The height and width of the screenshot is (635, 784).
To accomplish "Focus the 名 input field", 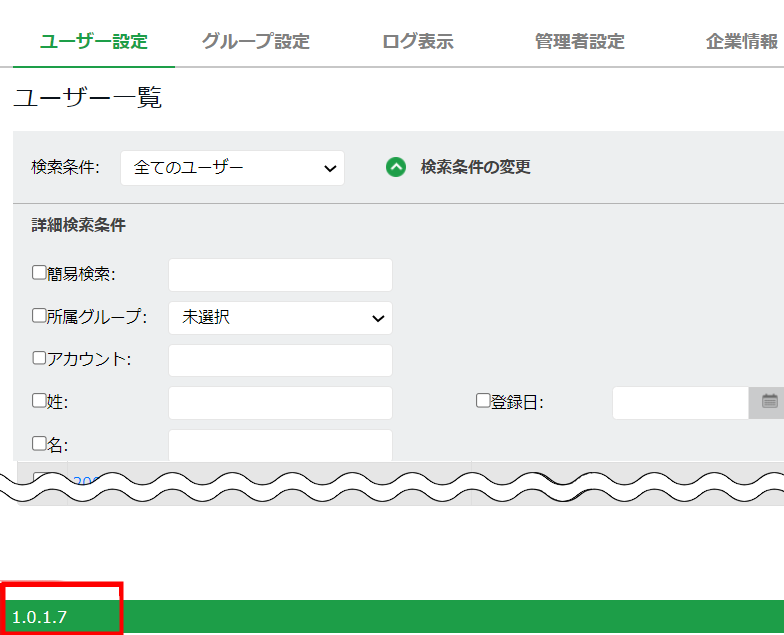I will [x=280, y=445].
